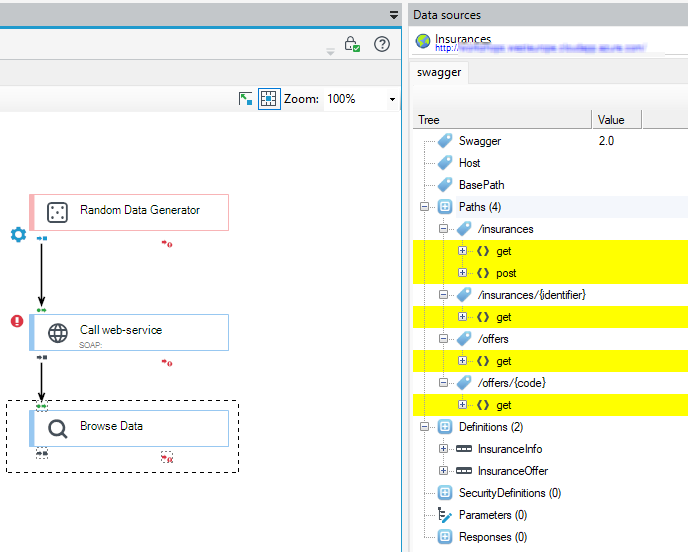Image resolution: width=688 pixels, height=552 pixels.
Task: Switch to the swagger tab
Action: coord(439,72)
